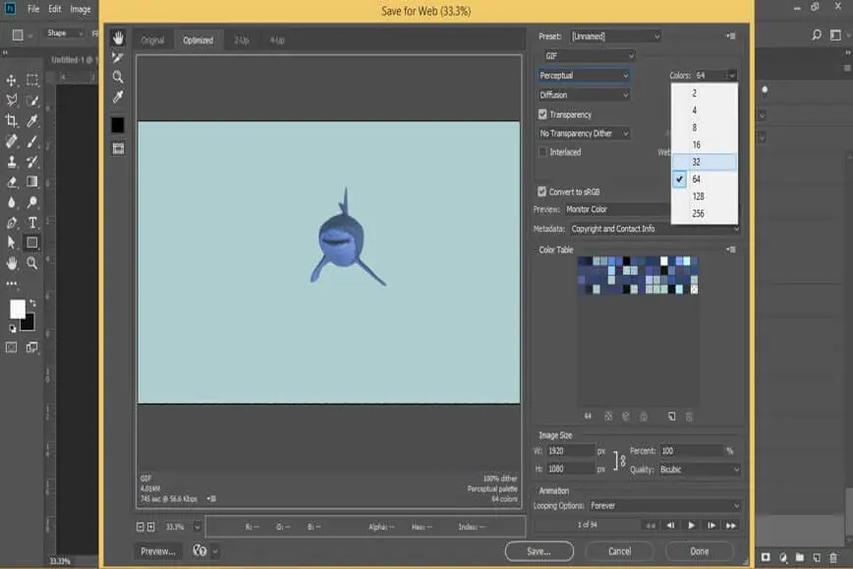Viewport: 853px width, 569px height.
Task: Uncheck Convert to sRGB
Action: click(x=542, y=191)
